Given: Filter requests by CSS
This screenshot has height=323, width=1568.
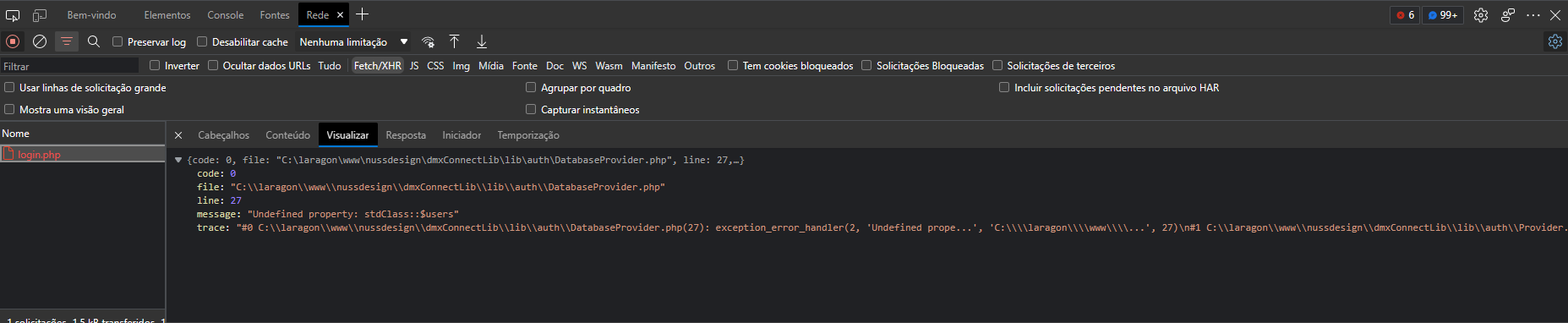Looking at the screenshot, I should click(x=435, y=66).
